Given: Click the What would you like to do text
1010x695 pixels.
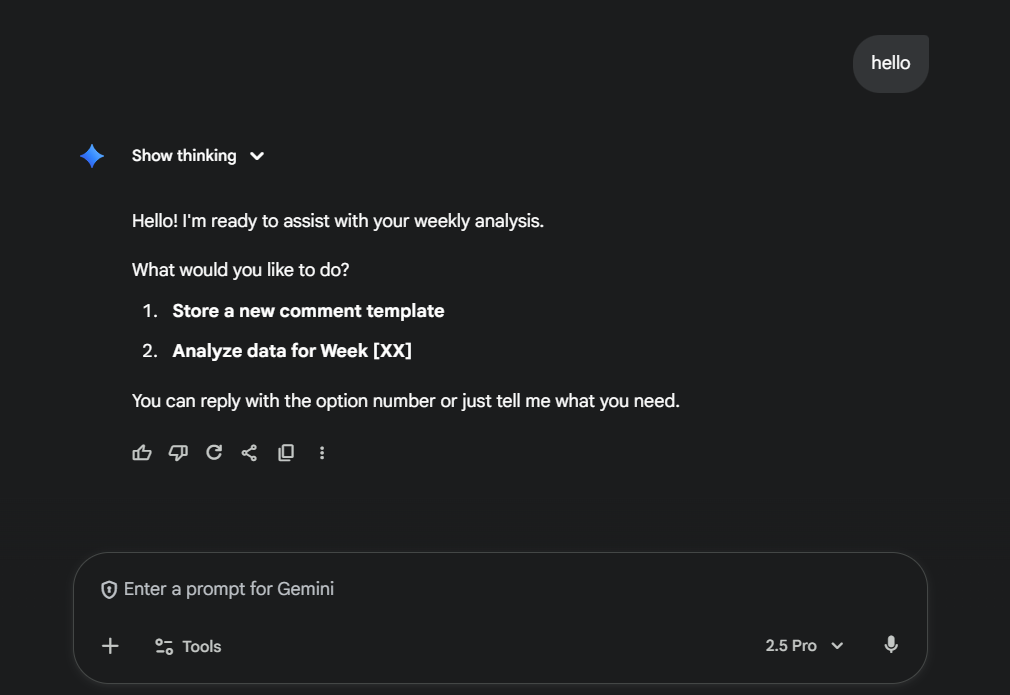Looking at the screenshot, I should tap(240, 270).
